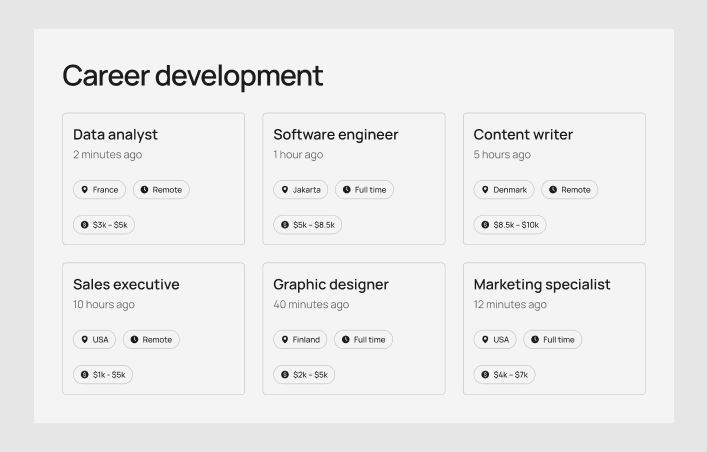Image resolution: width=707 pixels, height=452 pixels.
Task: Click the clock icon in Marketing specialist's Full time tag
Action: [535, 340]
